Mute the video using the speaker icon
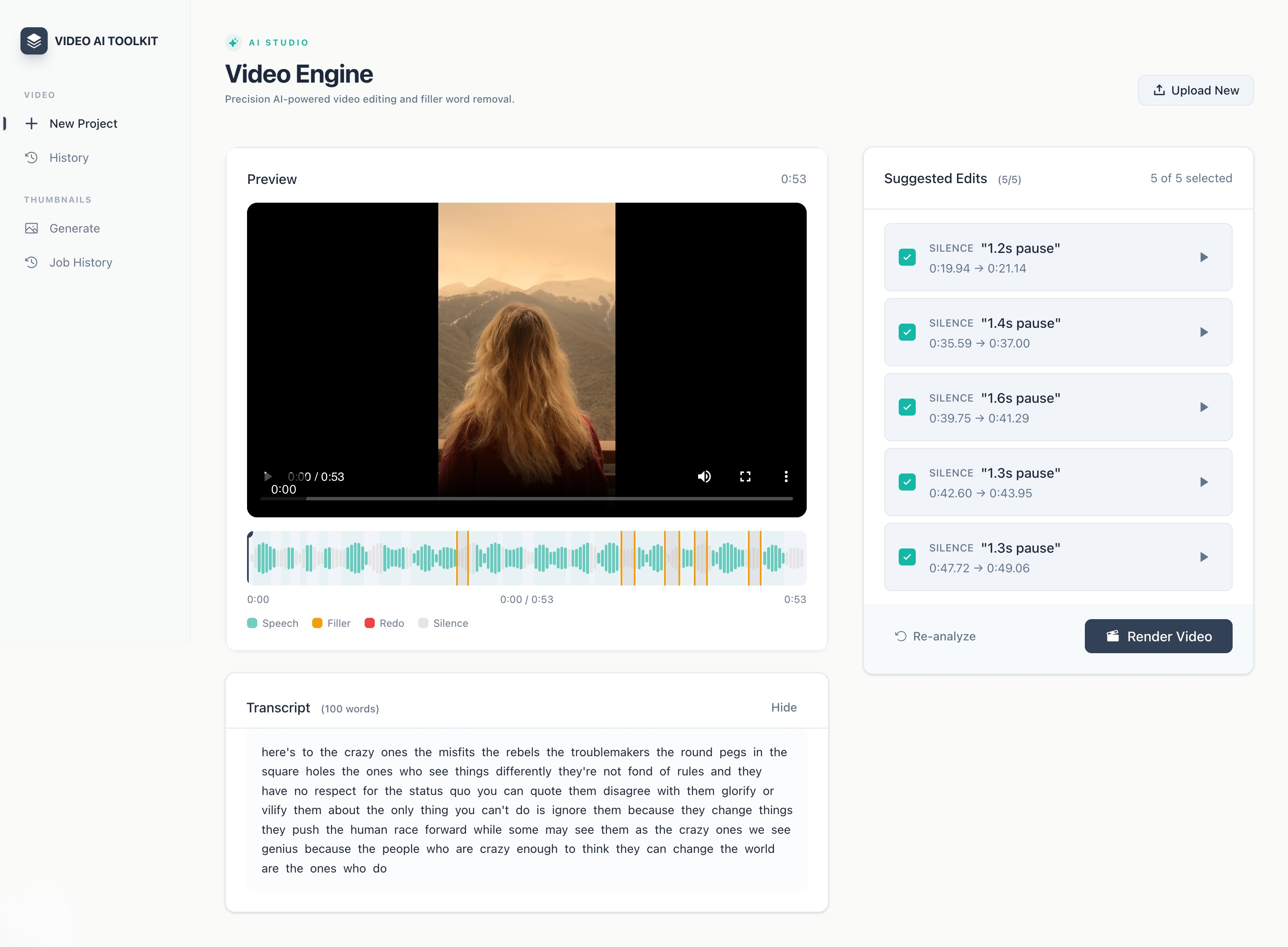 coord(704,476)
